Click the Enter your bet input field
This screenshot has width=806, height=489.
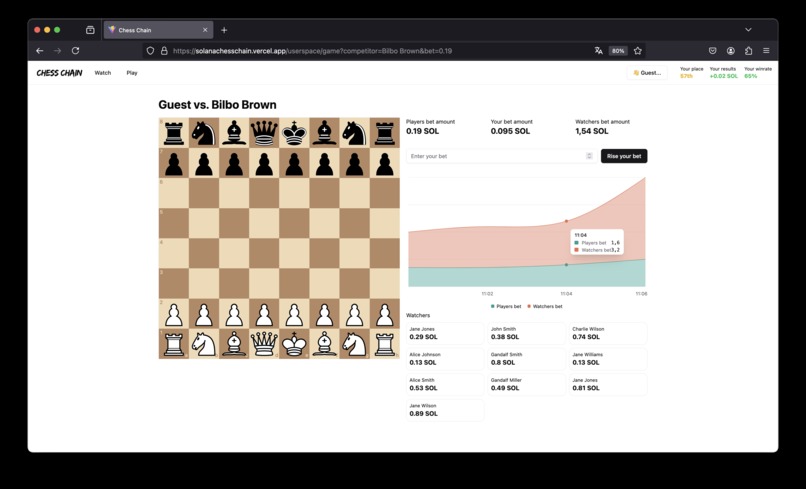[x=501, y=156]
